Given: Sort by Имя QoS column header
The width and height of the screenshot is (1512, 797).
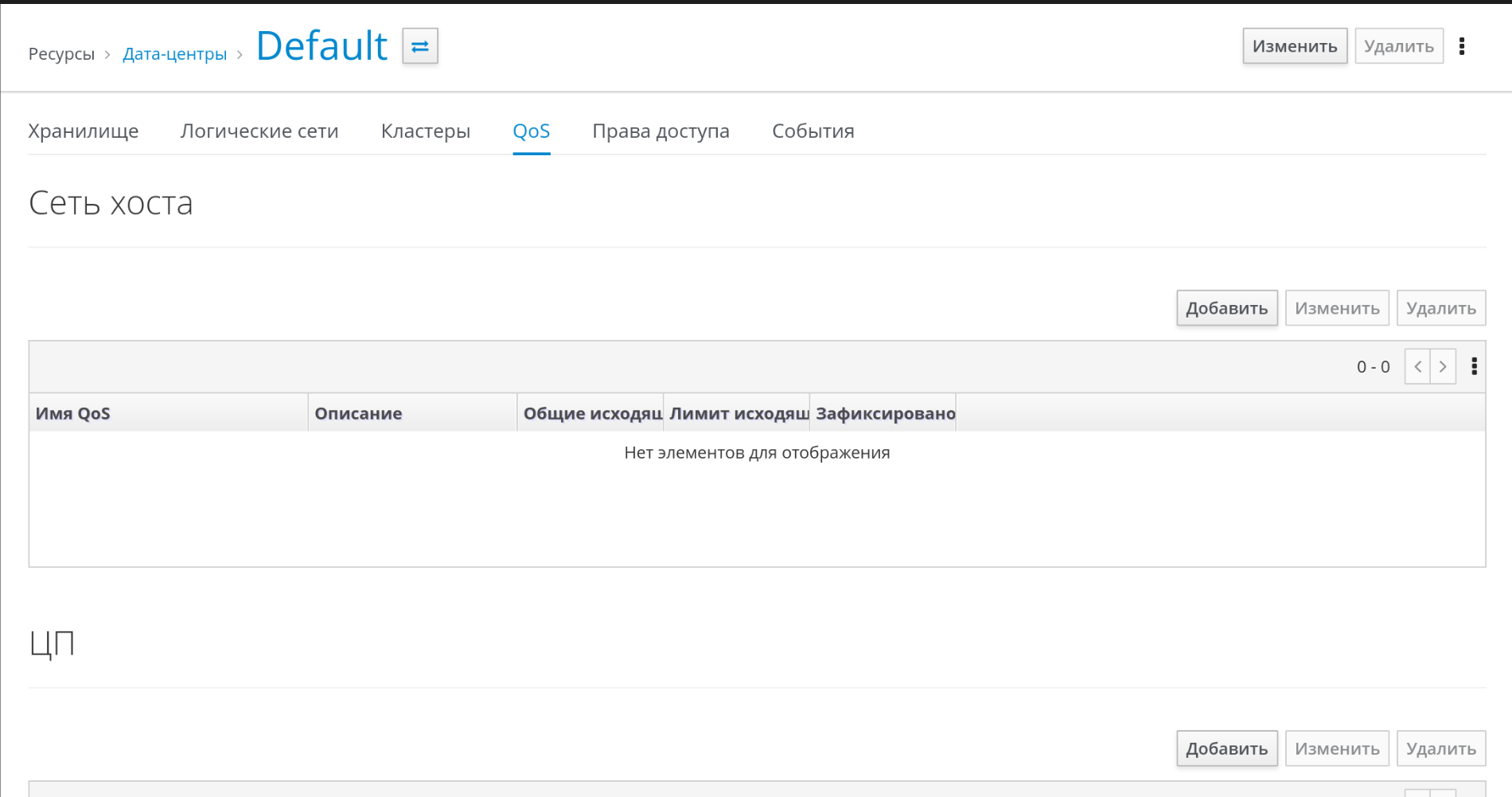Looking at the screenshot, I should coord(73,413).
